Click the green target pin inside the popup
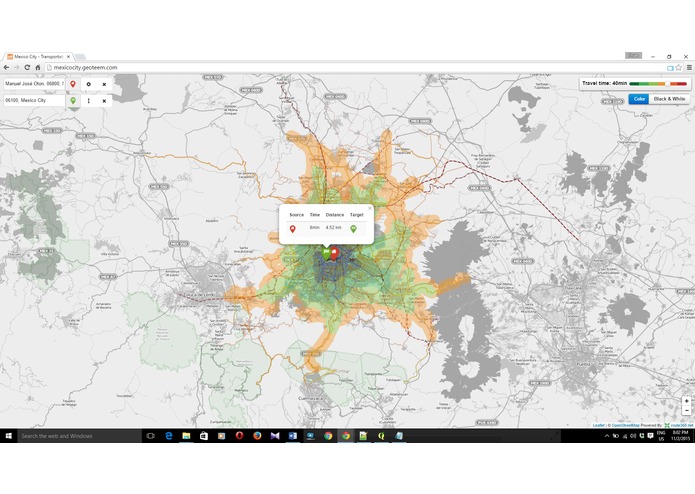 point(353,229)
